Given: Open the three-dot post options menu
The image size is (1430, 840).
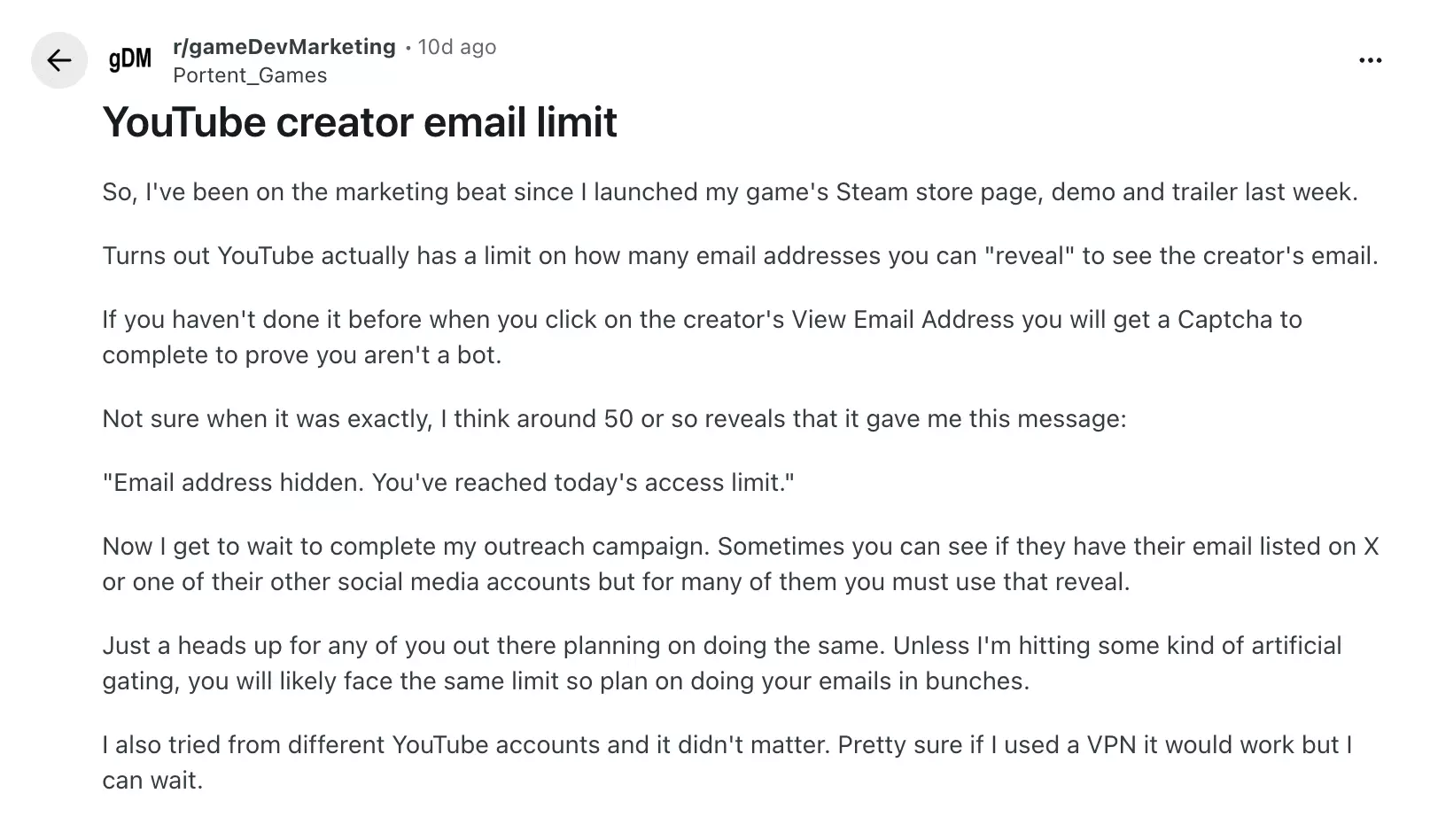Looking at the screenshot, I should coord(1370,60).
